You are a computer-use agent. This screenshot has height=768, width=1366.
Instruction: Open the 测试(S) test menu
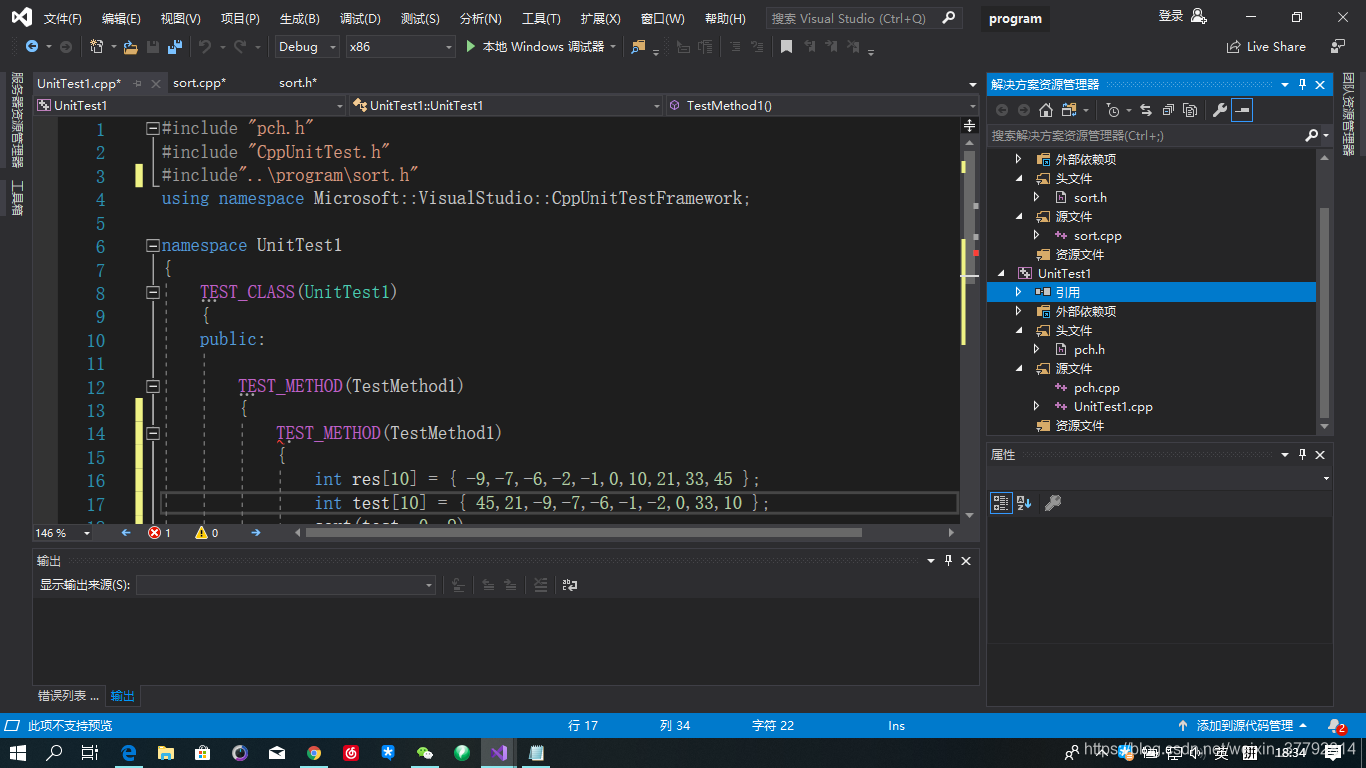(x=420, y=18)
